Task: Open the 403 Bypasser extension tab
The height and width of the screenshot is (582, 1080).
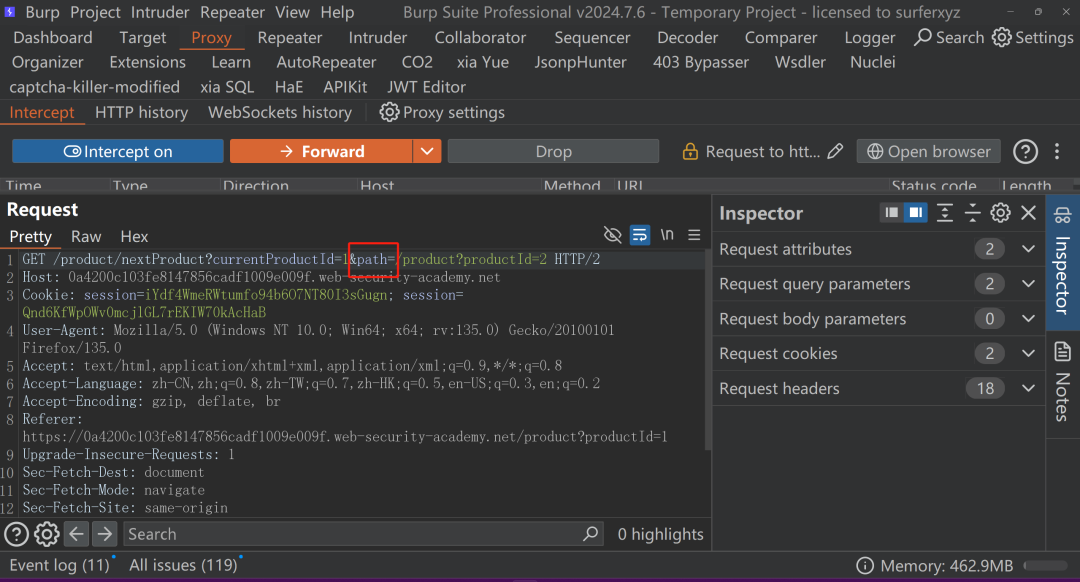Action: pyautogui.click(x=700, y=62)
